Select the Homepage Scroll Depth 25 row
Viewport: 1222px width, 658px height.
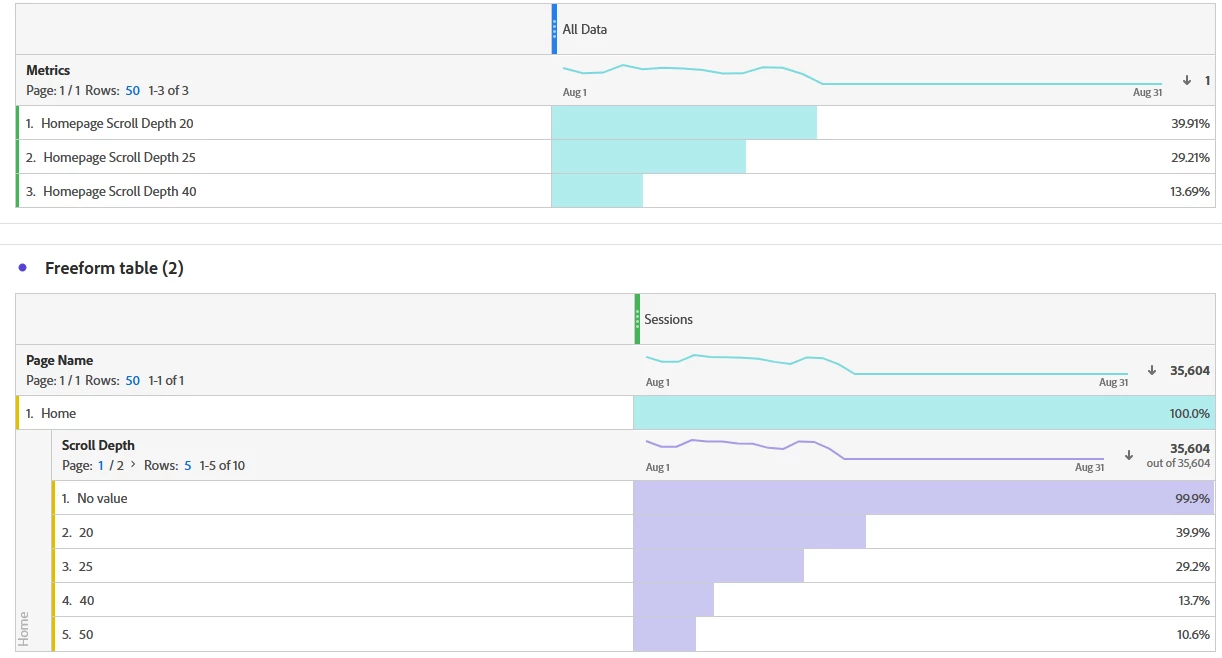pos(616,157)
